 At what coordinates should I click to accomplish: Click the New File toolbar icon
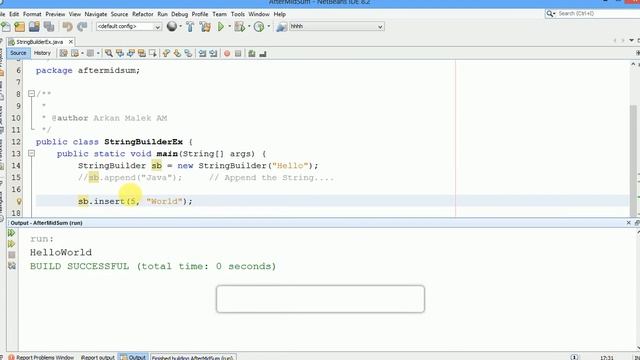[6, 27]
